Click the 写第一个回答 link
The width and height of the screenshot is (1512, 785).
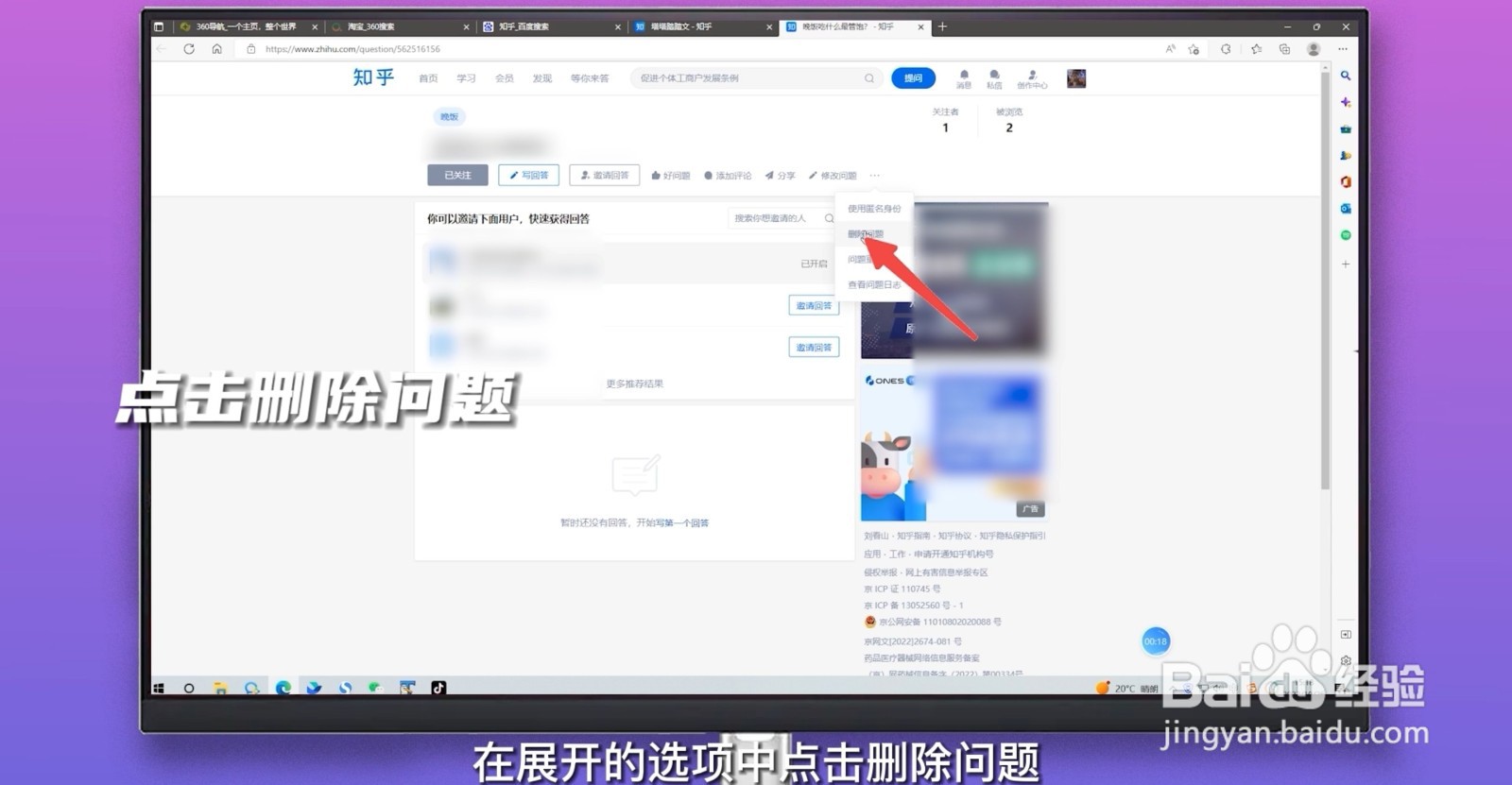click(683, 522)
